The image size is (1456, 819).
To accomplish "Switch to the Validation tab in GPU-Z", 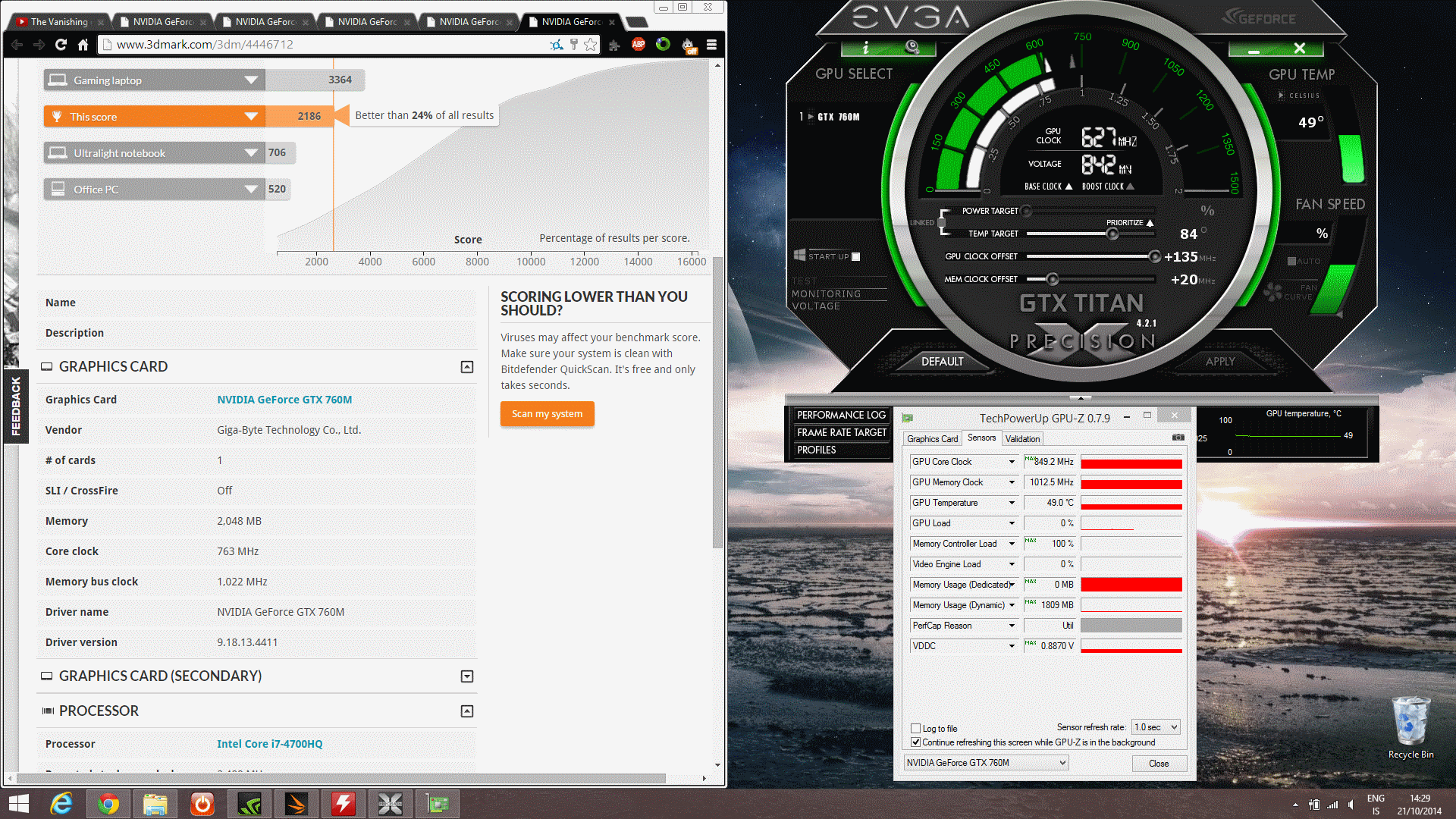I will point(1022,438).
